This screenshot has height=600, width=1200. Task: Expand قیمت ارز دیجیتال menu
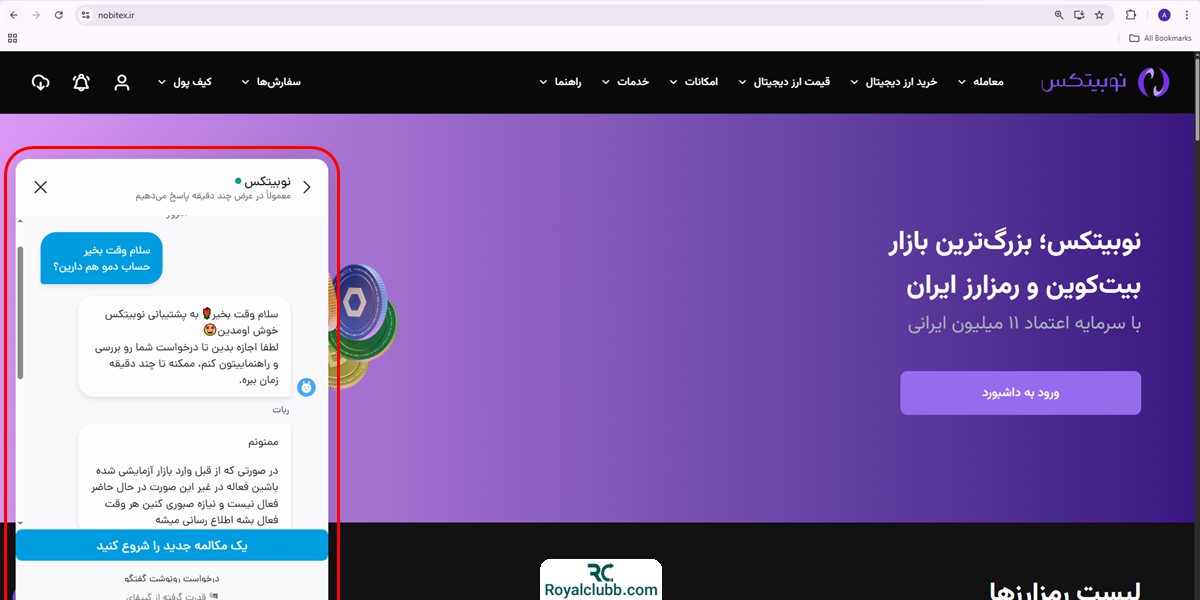784,82
